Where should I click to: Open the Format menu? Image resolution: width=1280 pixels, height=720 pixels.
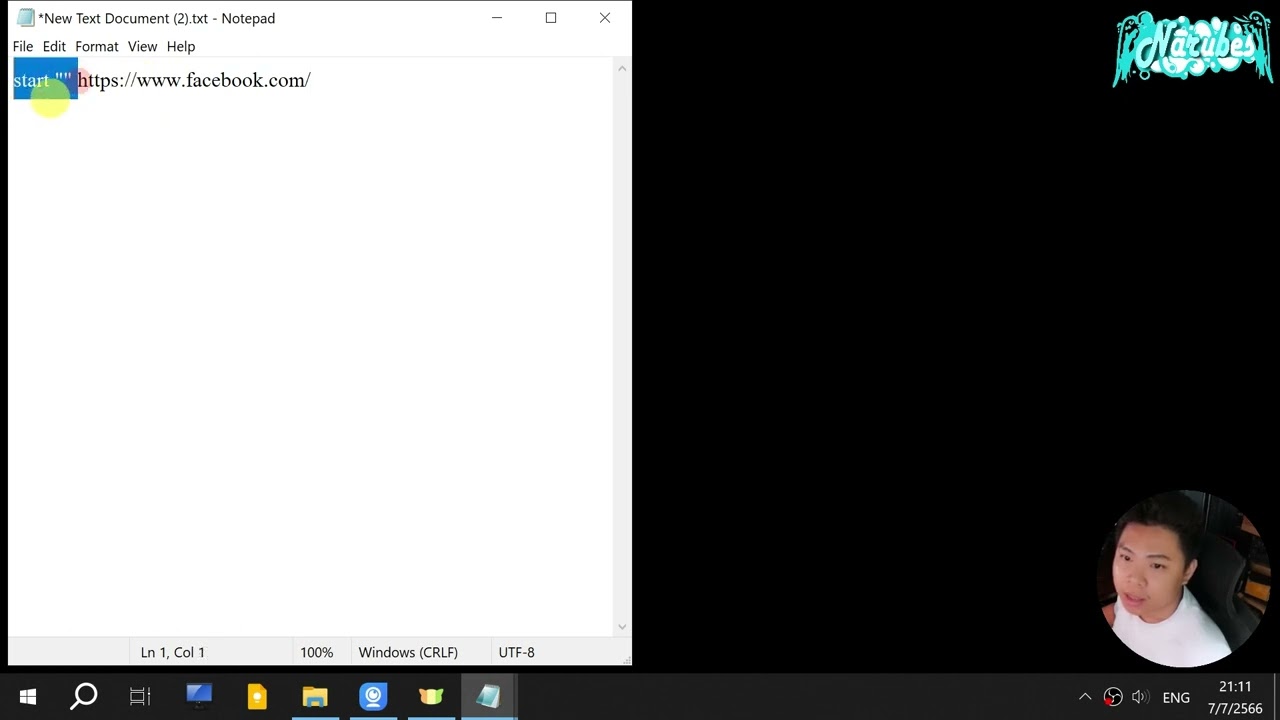(97, 47)
